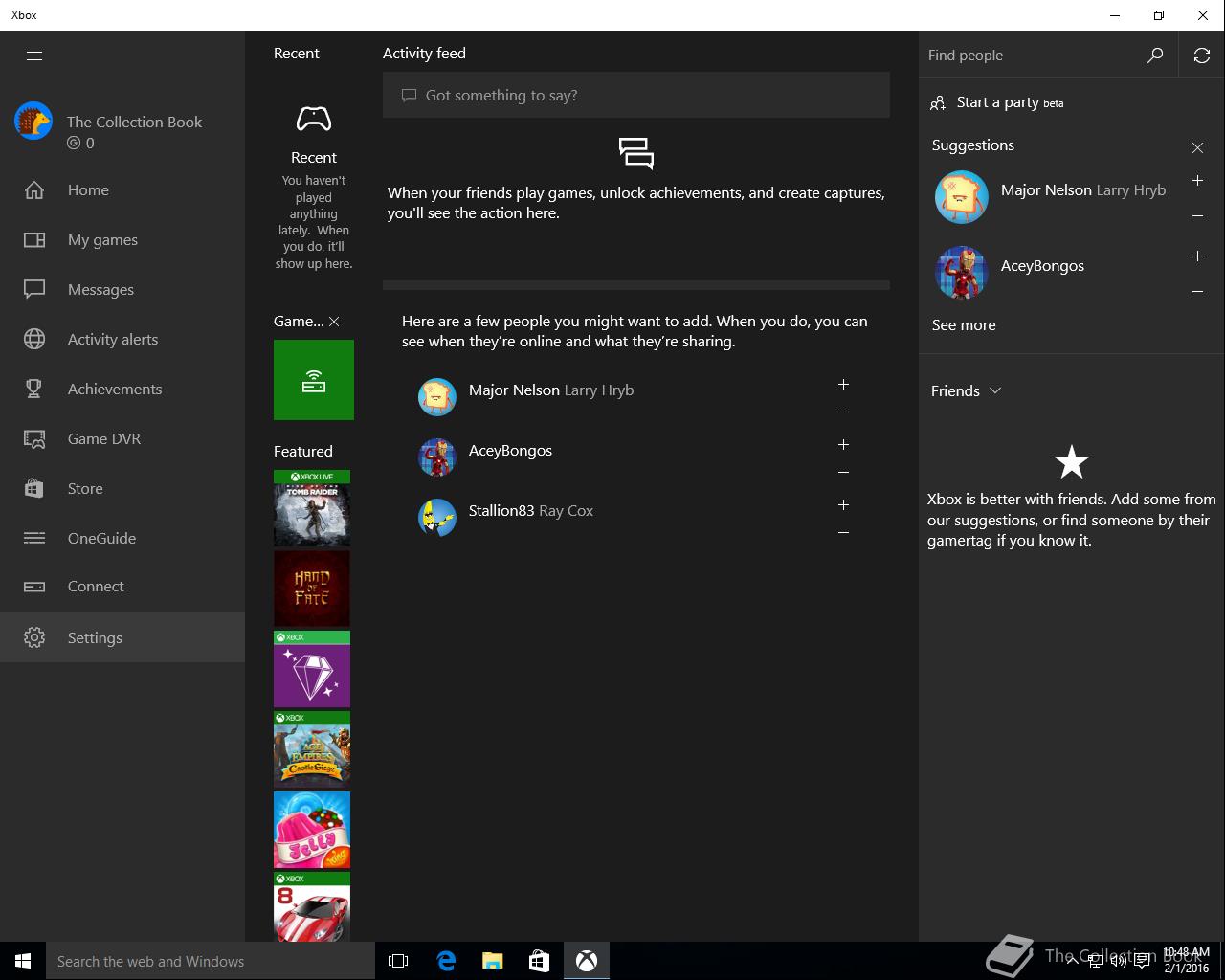Add Major Nelson in Suggestions panel

point(1197,180)
